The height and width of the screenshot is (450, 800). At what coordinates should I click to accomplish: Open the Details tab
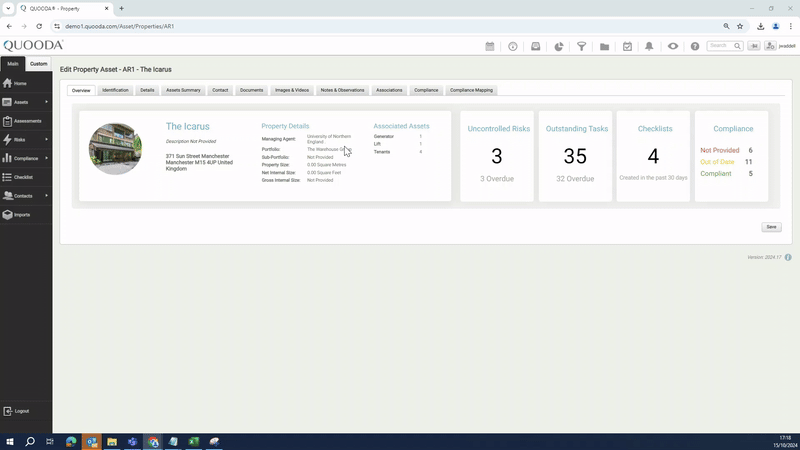pos(147,90)
